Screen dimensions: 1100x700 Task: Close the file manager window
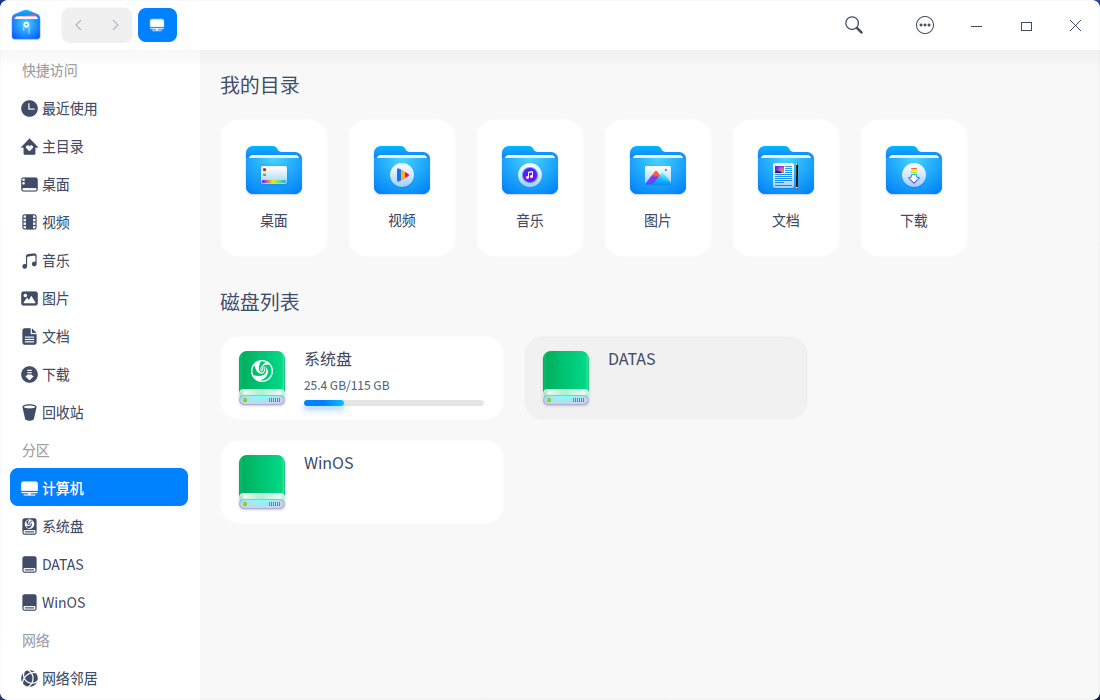click(x=1075, y=26)
